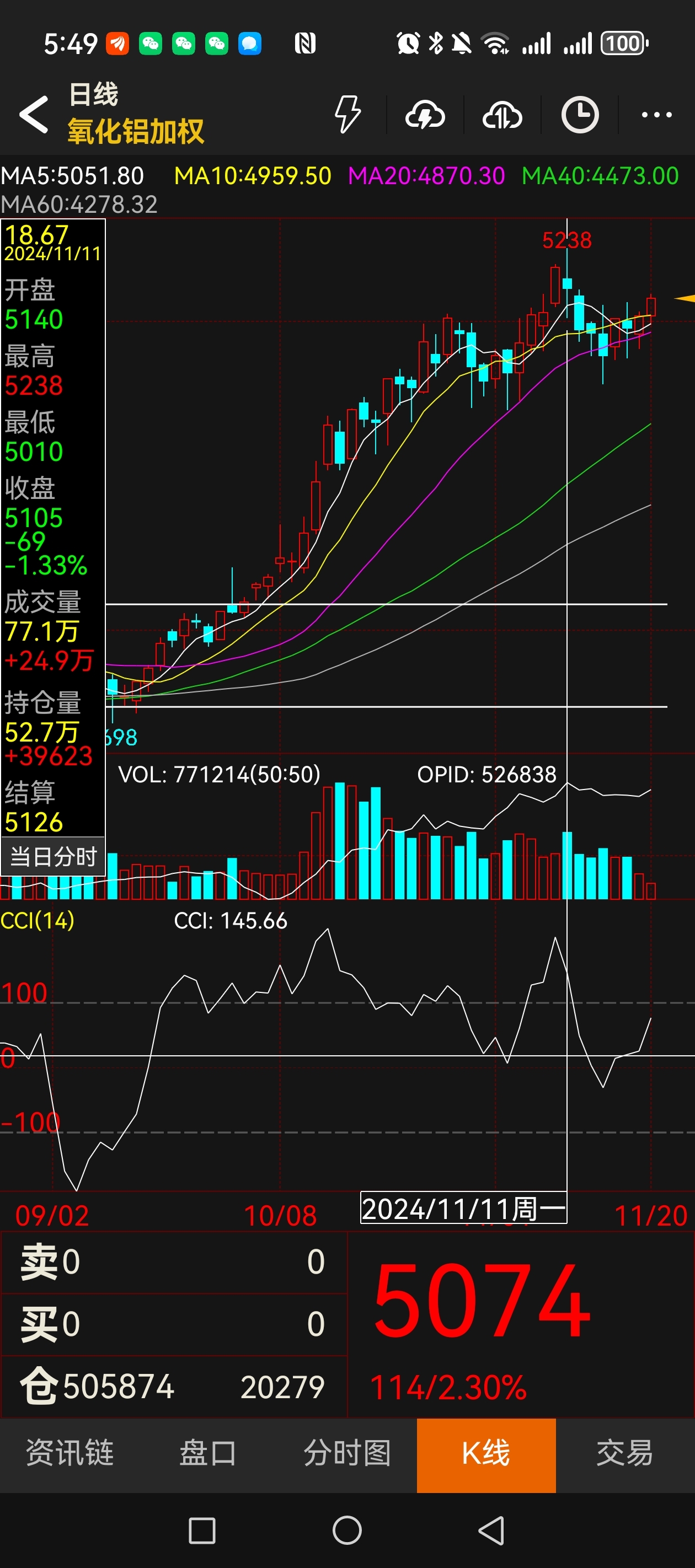
Task: Tap the 2024/11/11周一 crosshair date marker
Action: pos(463,1209)
